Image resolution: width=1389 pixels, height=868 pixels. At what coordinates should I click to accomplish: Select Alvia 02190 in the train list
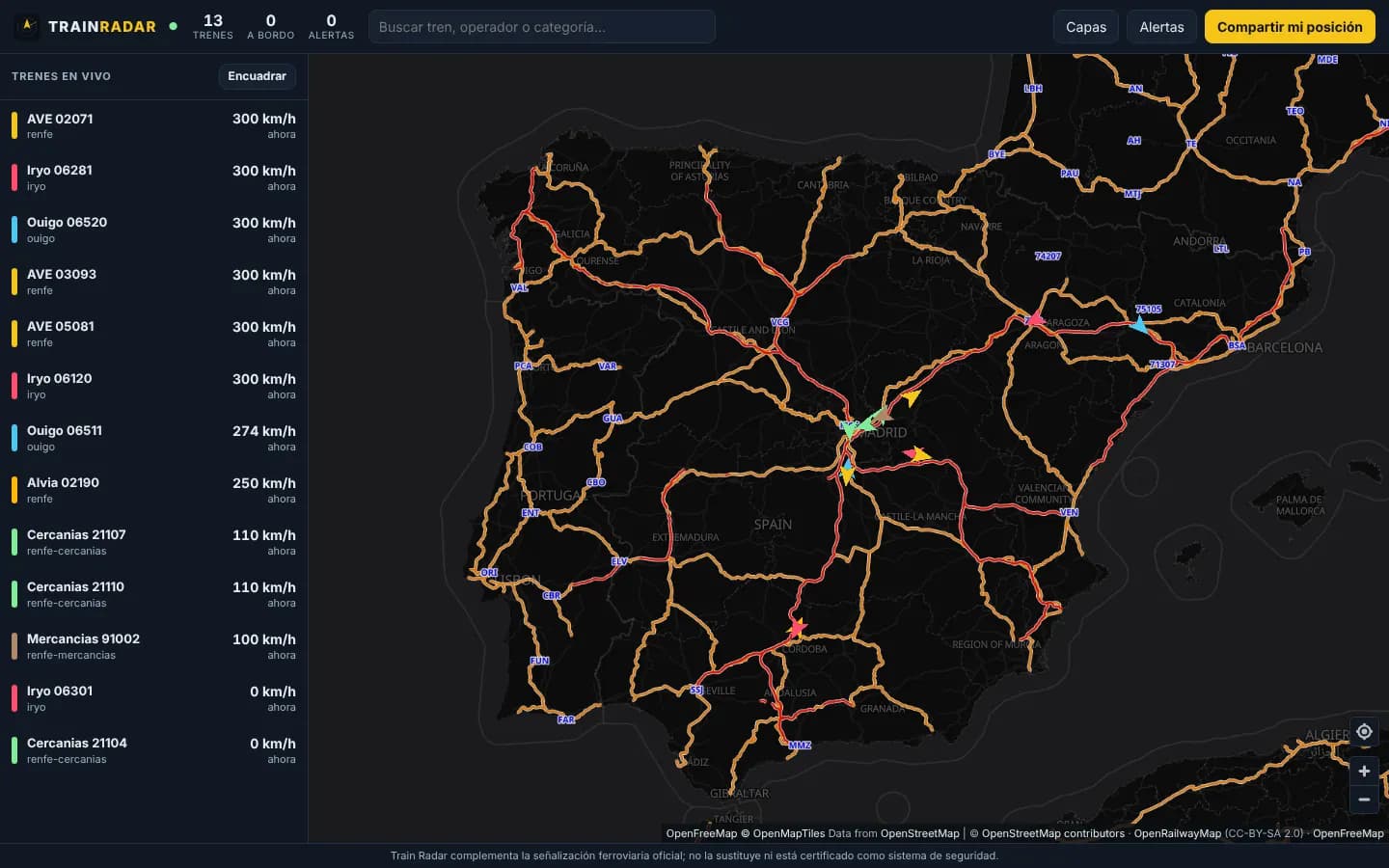point(154,491)
